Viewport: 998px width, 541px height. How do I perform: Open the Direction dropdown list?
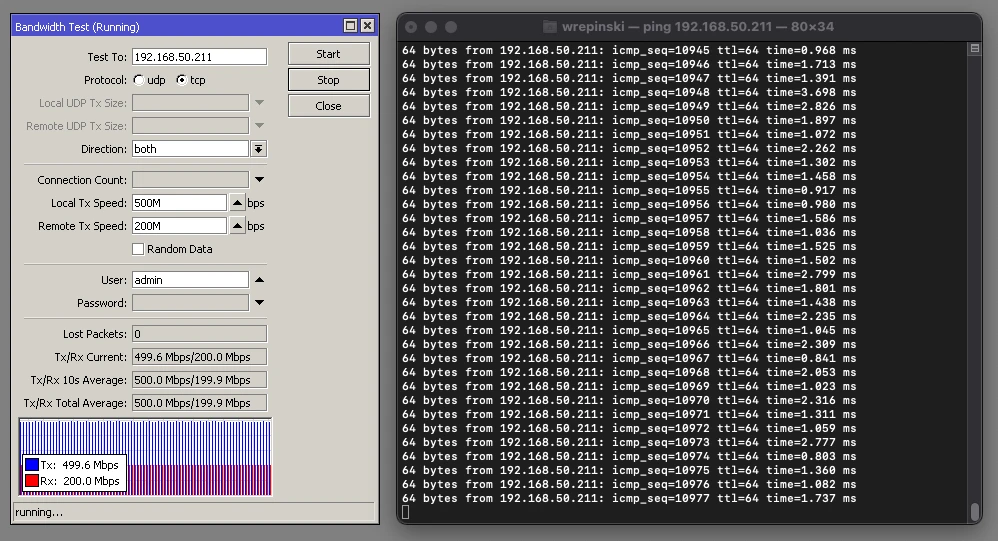(x=258, y=149)
